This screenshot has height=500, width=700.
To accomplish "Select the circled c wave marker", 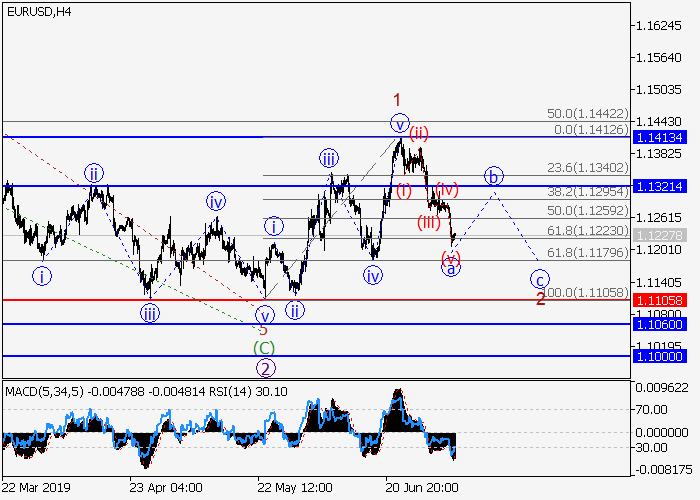I will click(539, 278).
